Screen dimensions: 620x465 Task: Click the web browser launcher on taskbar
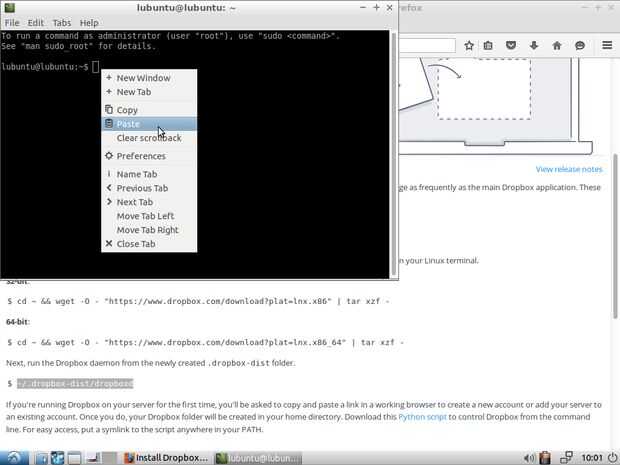pos(57,458)
